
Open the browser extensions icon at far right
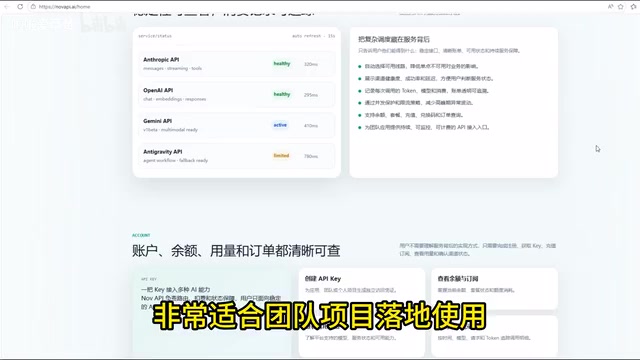(633, 7)
